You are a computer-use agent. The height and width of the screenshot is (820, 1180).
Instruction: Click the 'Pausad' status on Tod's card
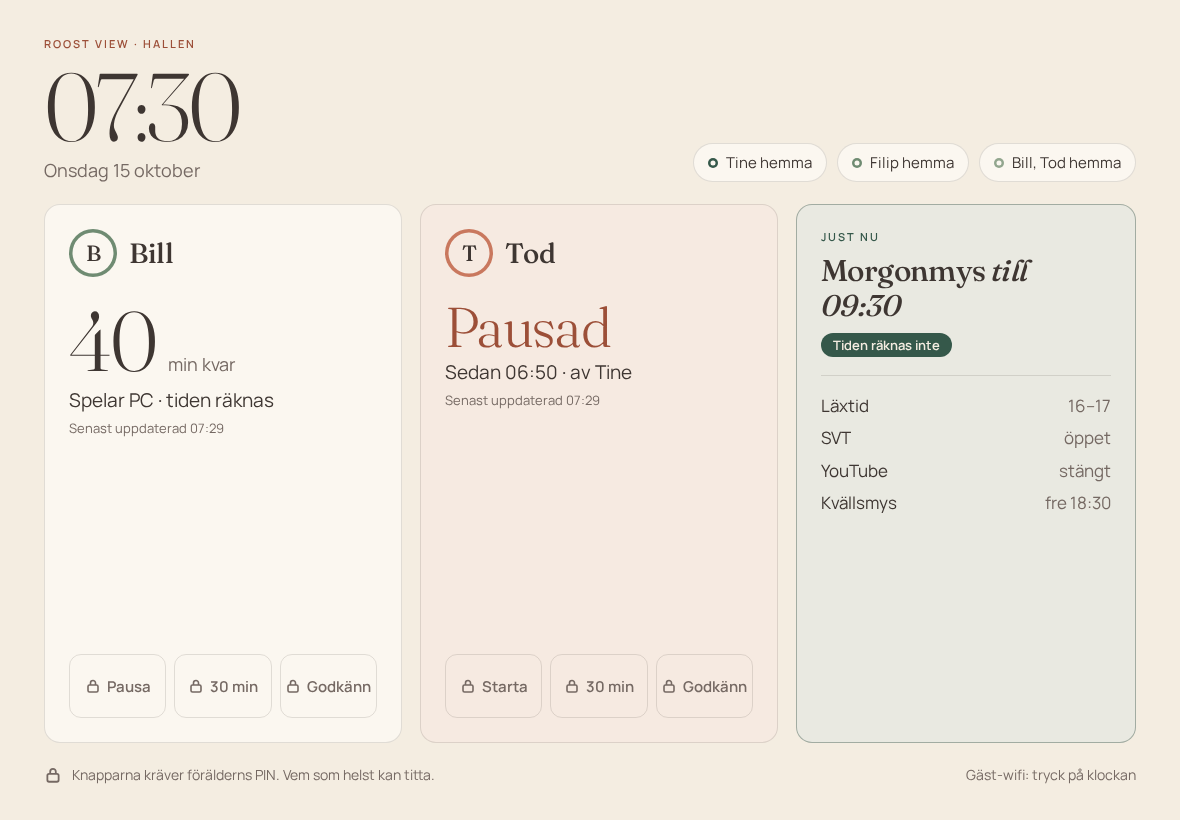pyautogui.click(x=528, y=328)
